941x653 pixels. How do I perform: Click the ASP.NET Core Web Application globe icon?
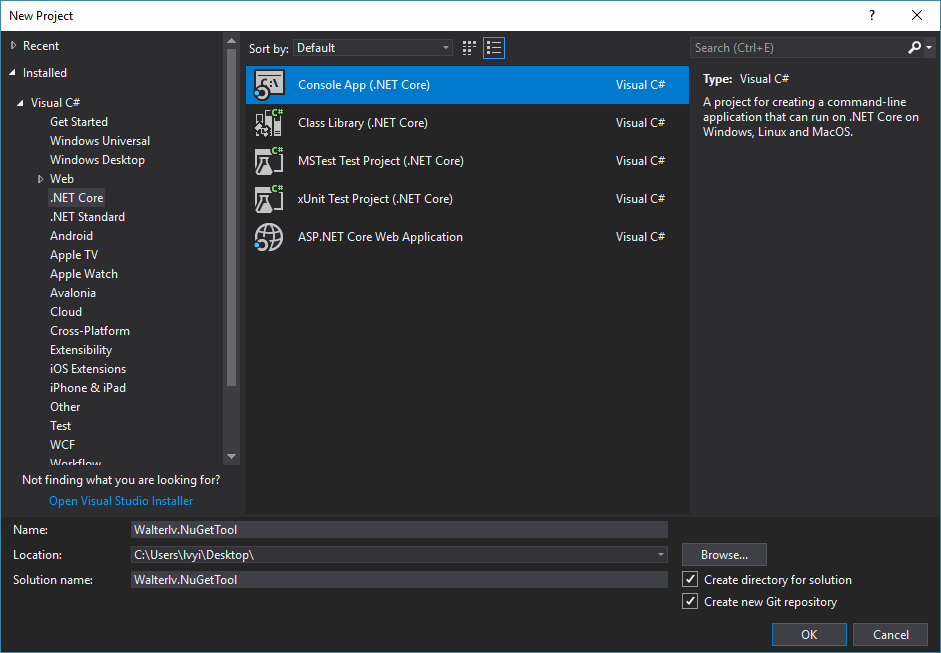pos(269,237)
